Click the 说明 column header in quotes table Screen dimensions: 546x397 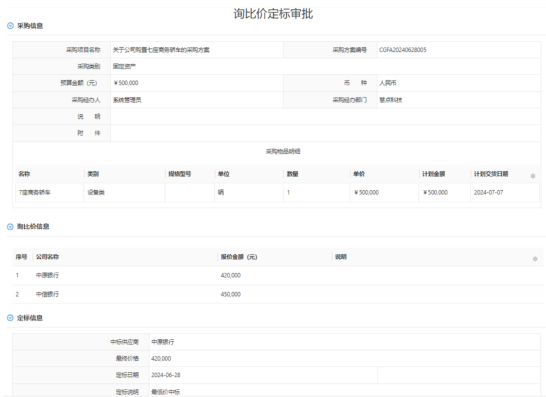pyautogui.click(x=341, y=257)
